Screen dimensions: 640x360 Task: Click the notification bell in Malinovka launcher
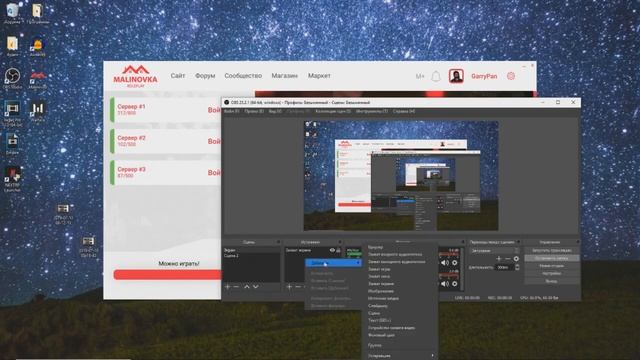click(x=436, y=76)
